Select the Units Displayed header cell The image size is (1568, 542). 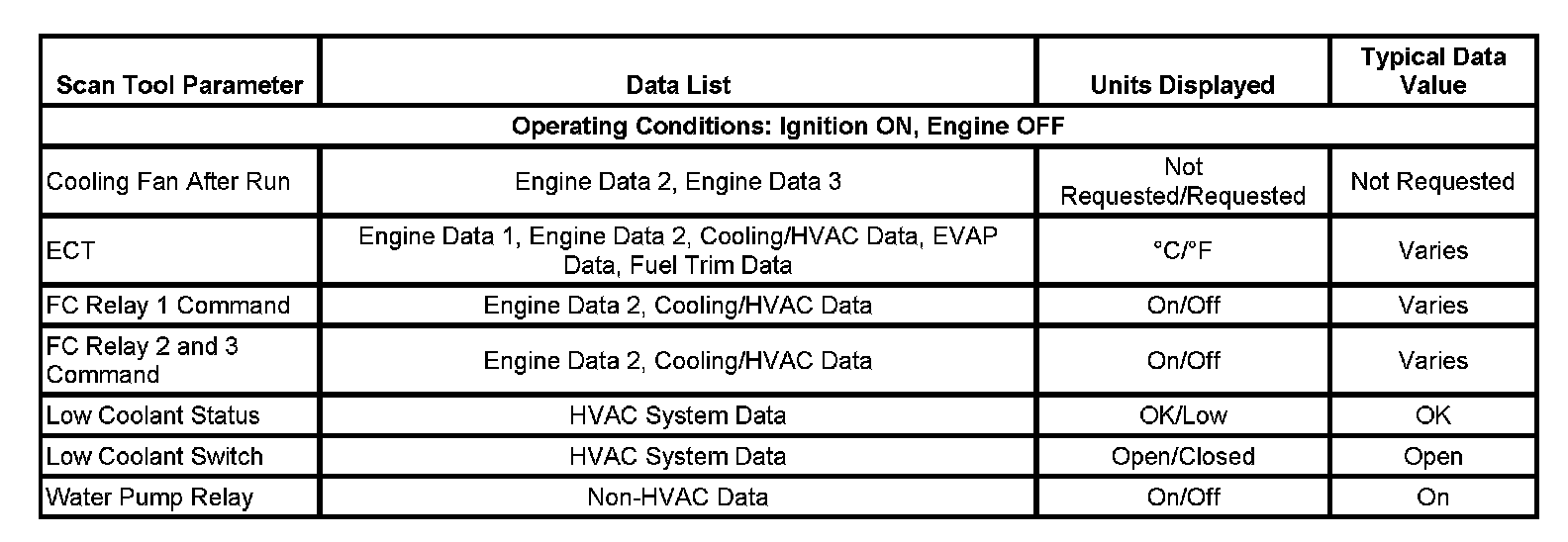(1182, 85)
